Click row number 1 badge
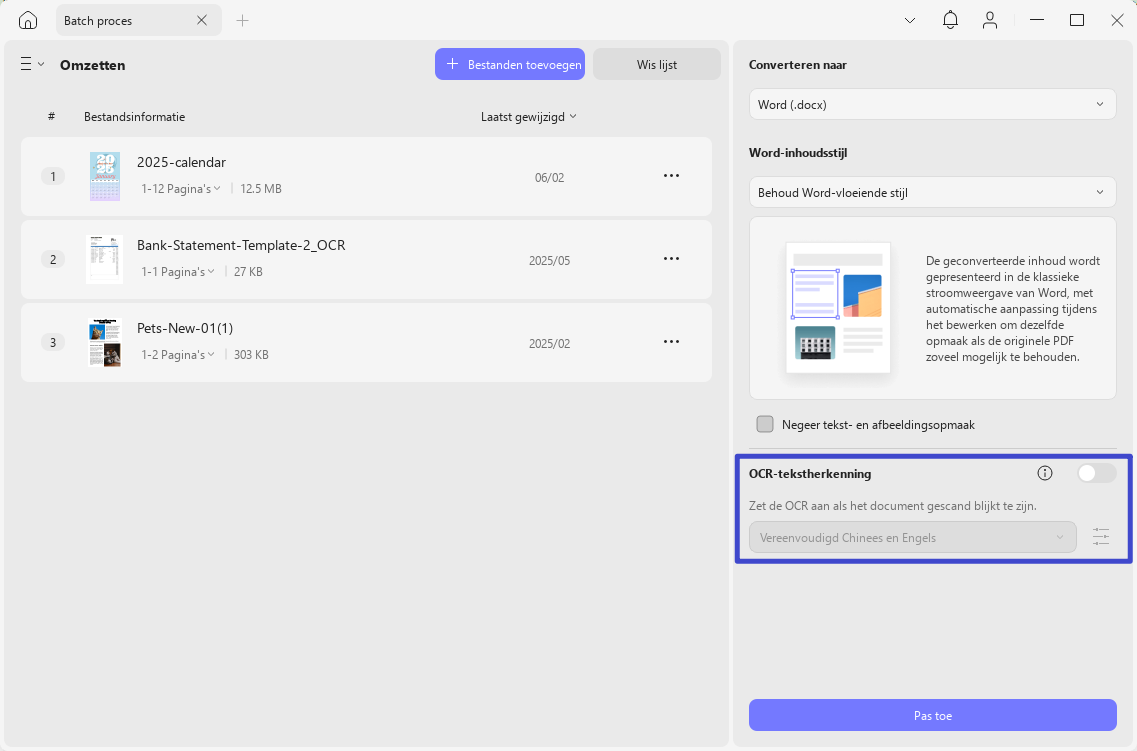The width and height of the screenshot is (1137, 751). (x=53, y=176)
